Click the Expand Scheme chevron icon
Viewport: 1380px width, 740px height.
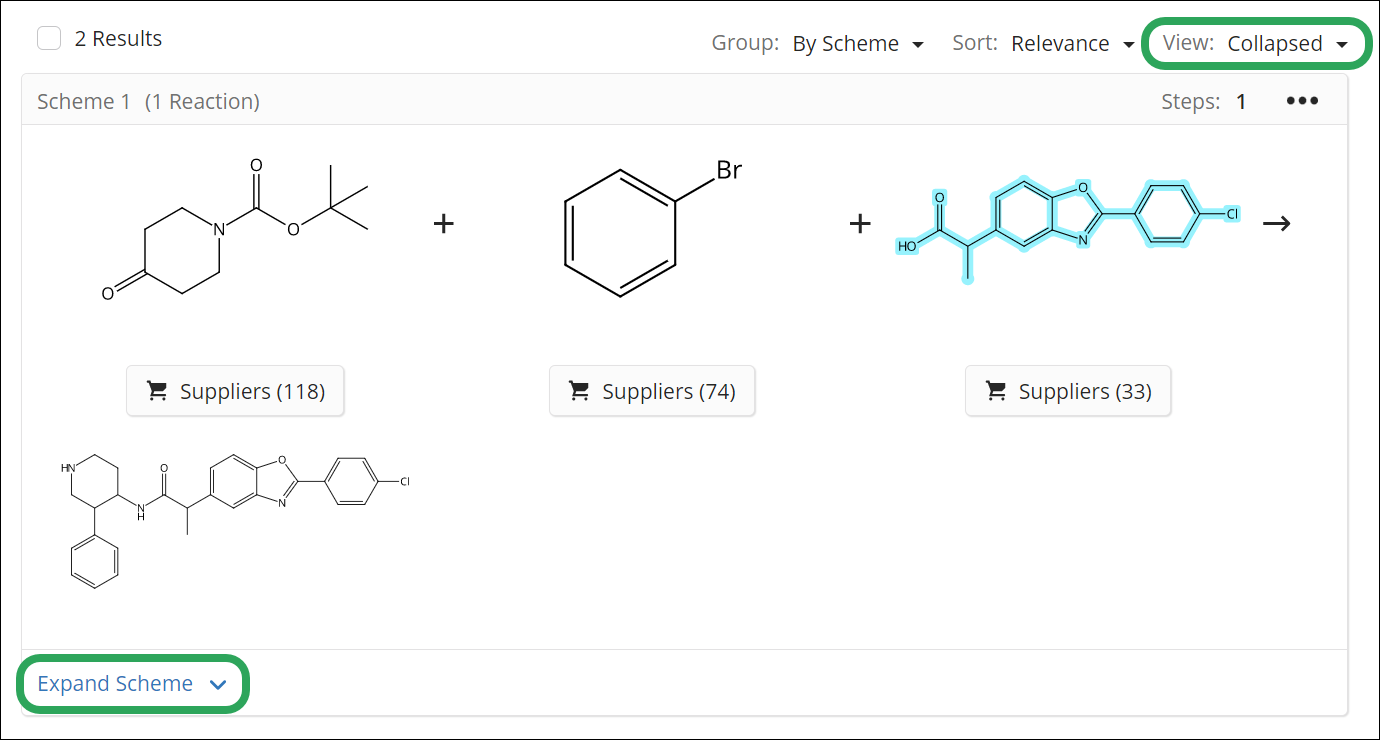[x=218, y=684]
